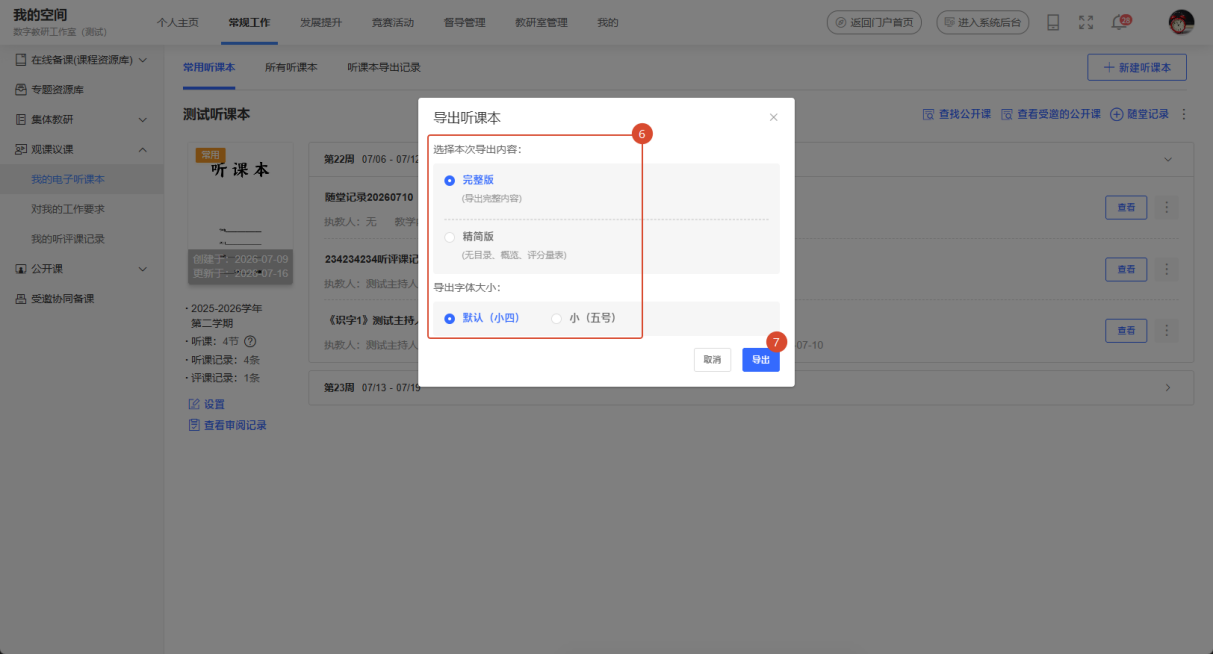Image resolution: width=1213 pixels, height=654 pixels.
Task: Switch to 听课本导出记录 tab
Action: coord(384,67)
